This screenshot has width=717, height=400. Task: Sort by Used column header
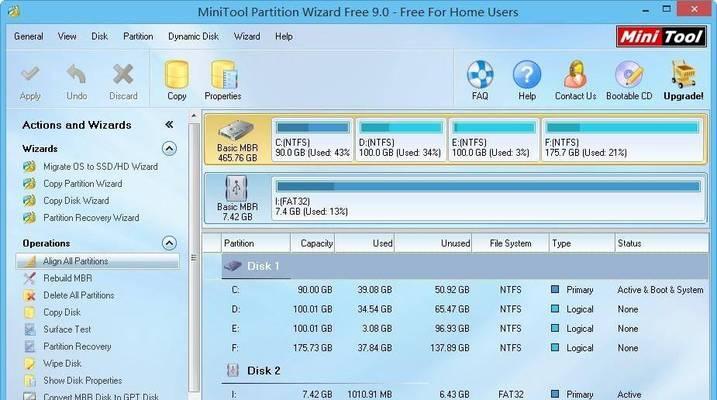(364, 243)
